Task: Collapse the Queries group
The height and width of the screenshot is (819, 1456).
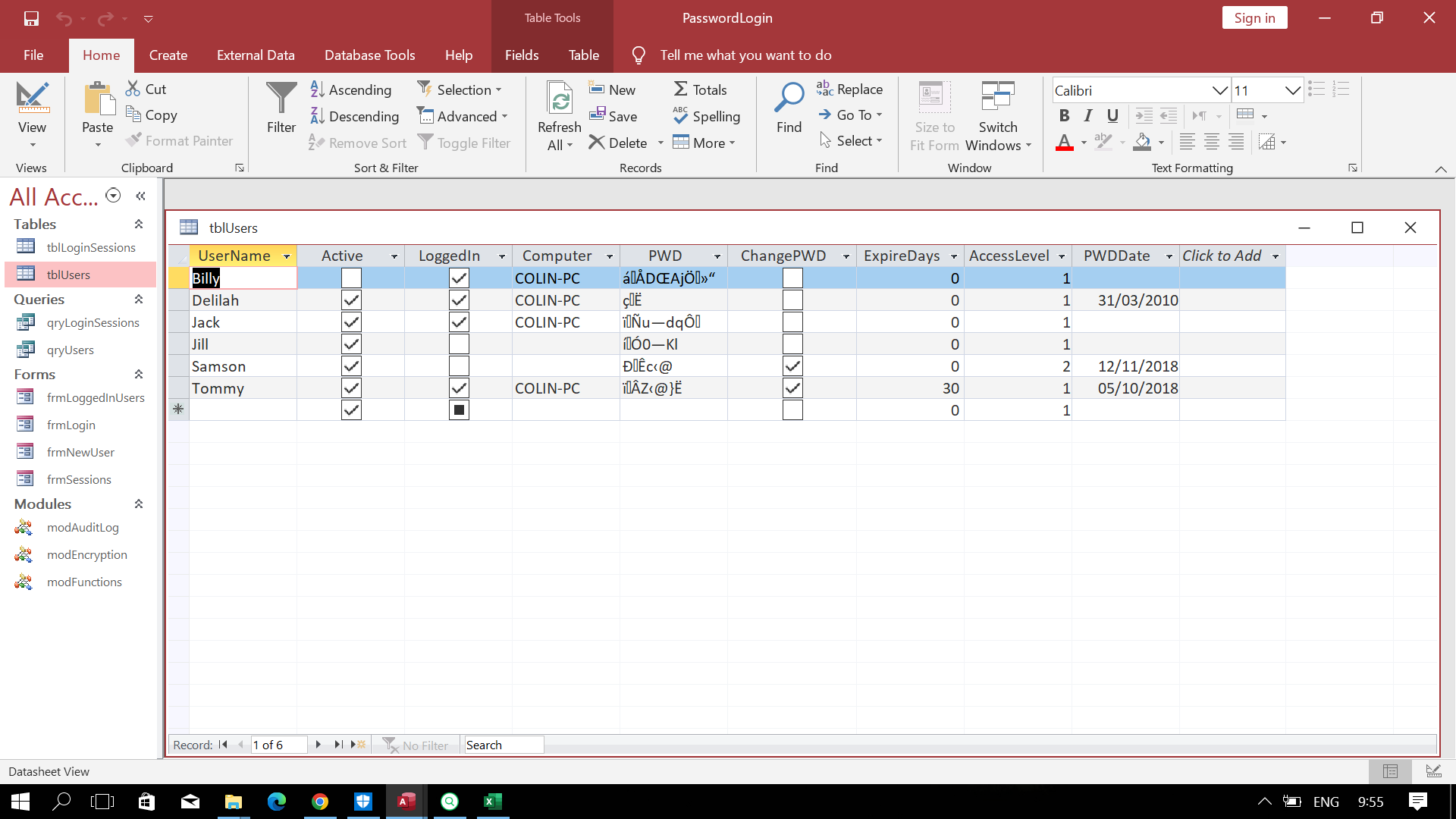Action: pos(139,300)
